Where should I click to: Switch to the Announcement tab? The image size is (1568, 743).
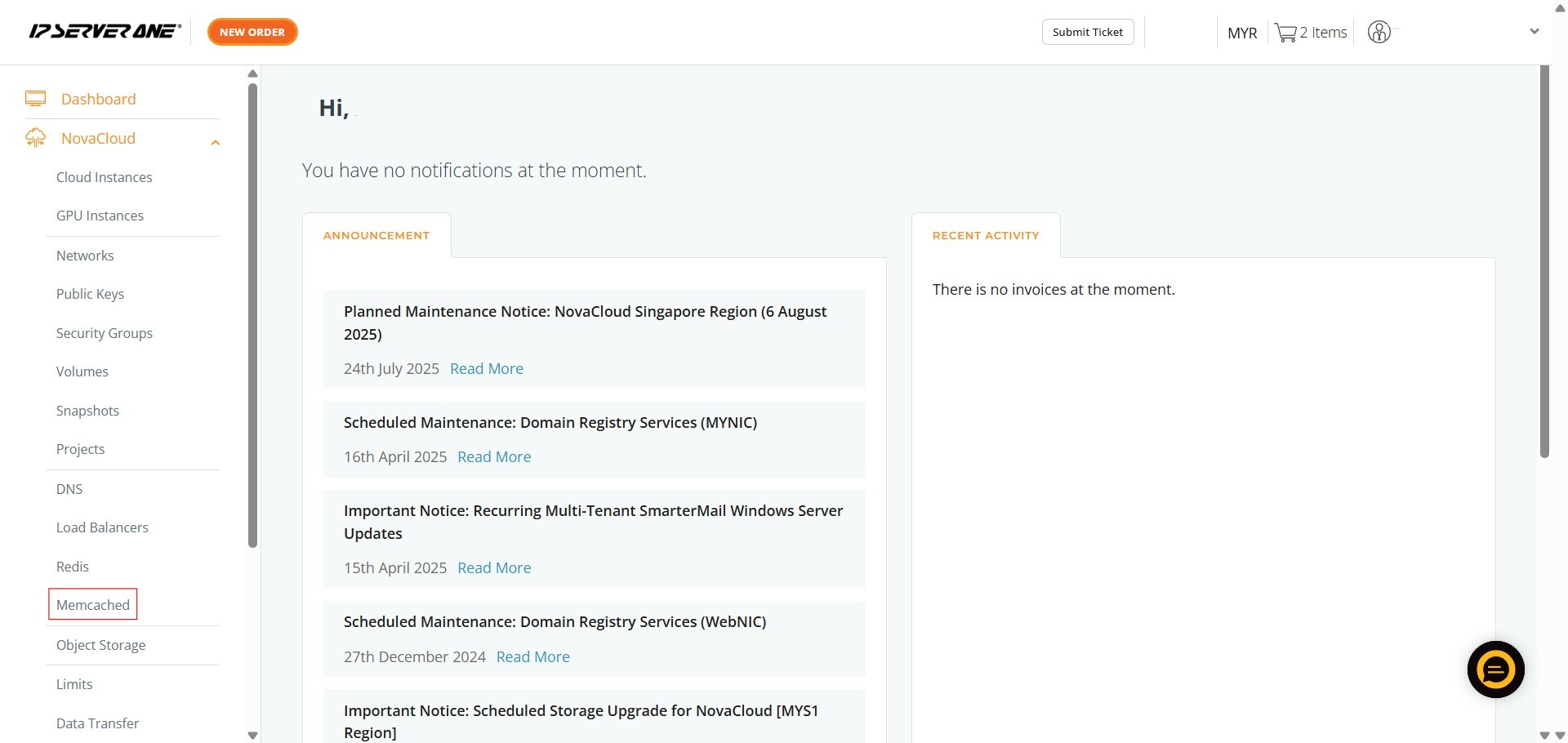coord(376,235)
